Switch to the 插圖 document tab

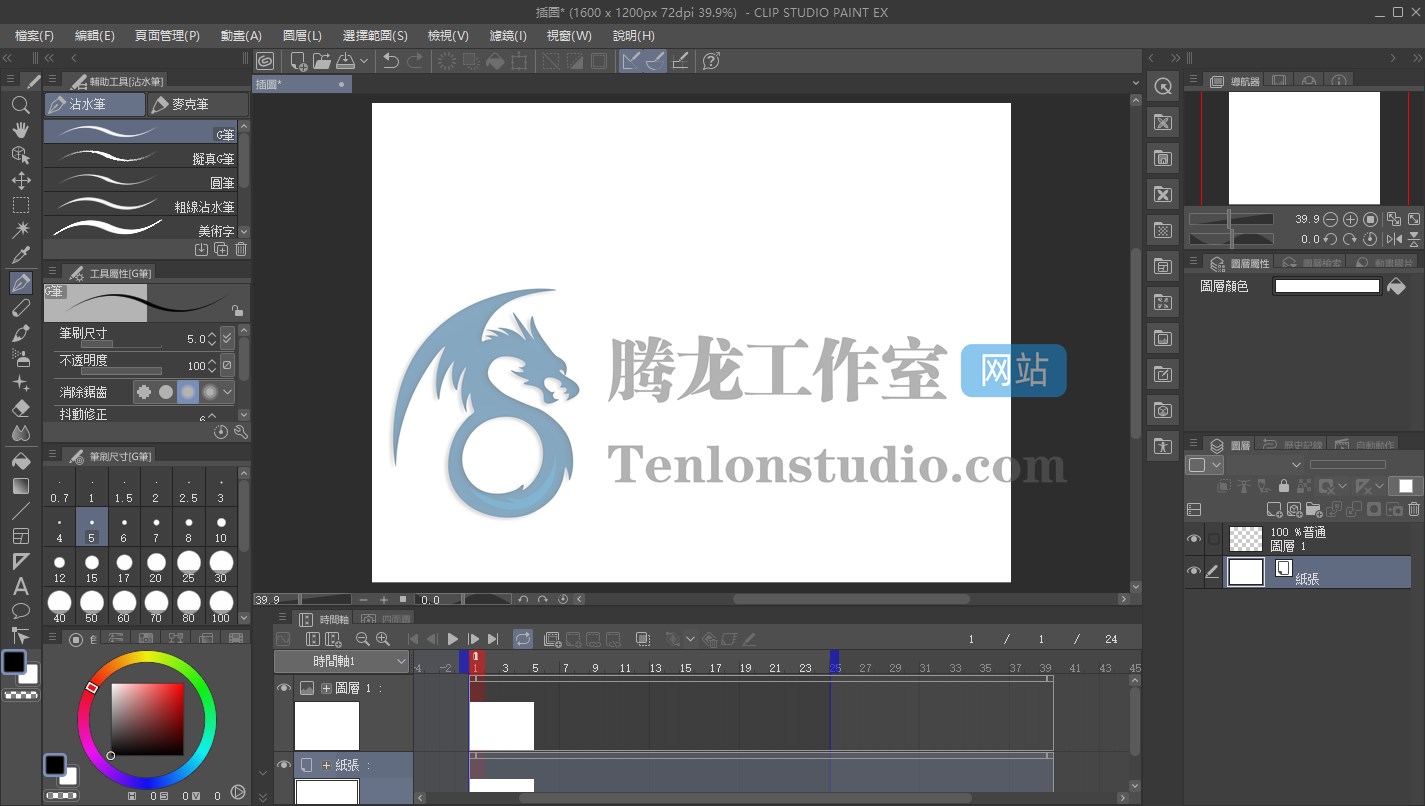(x=301, y=84)
